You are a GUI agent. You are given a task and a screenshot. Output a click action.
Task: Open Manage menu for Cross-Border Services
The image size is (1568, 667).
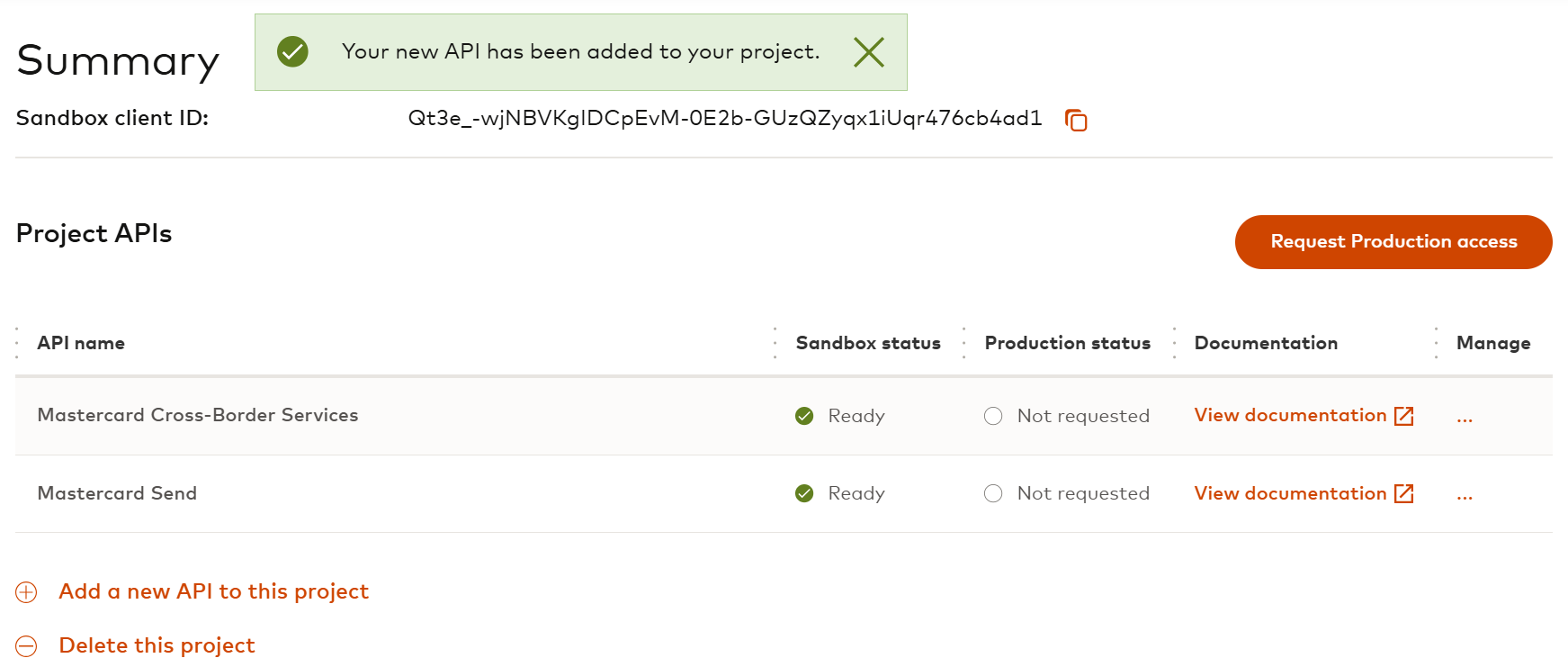pos(1465,418)
